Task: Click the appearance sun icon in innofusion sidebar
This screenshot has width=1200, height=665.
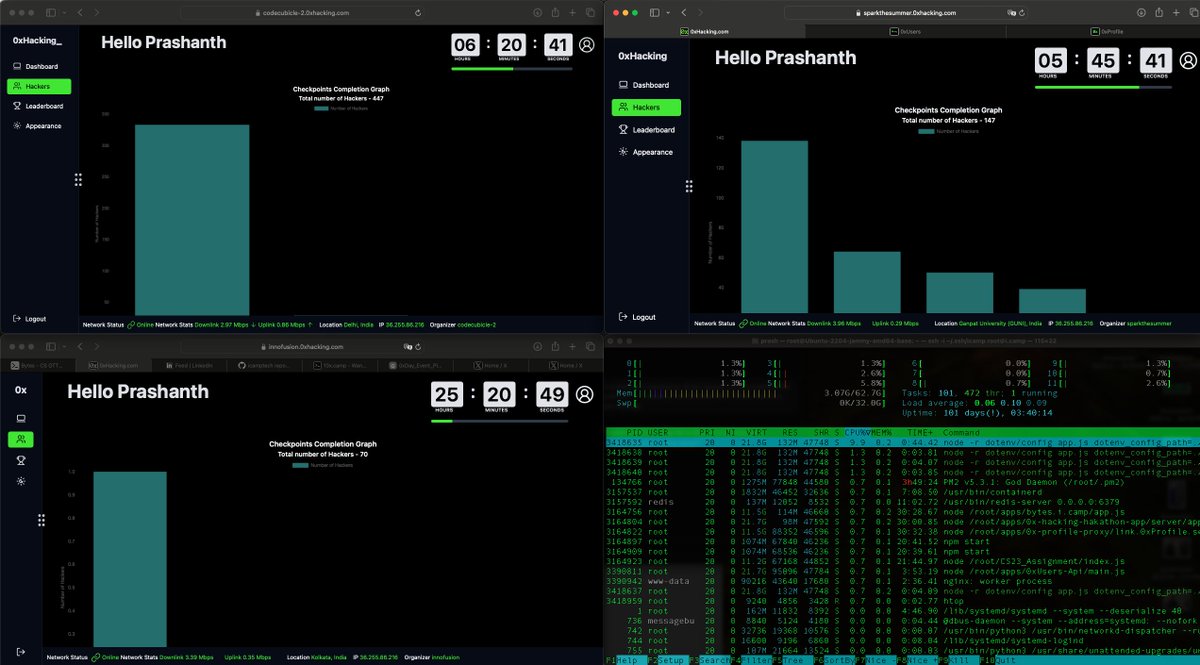Action: click(21, 481)
